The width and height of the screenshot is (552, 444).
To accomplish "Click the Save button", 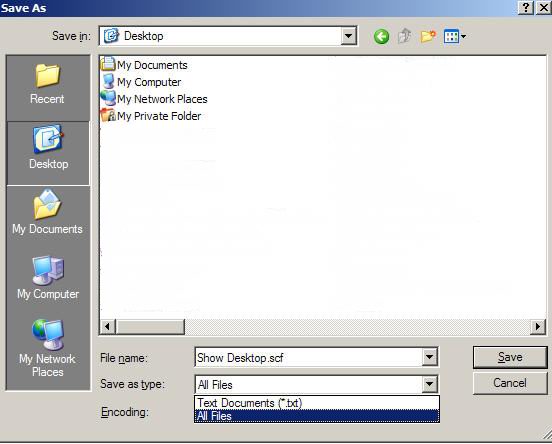I will (510, 357).
